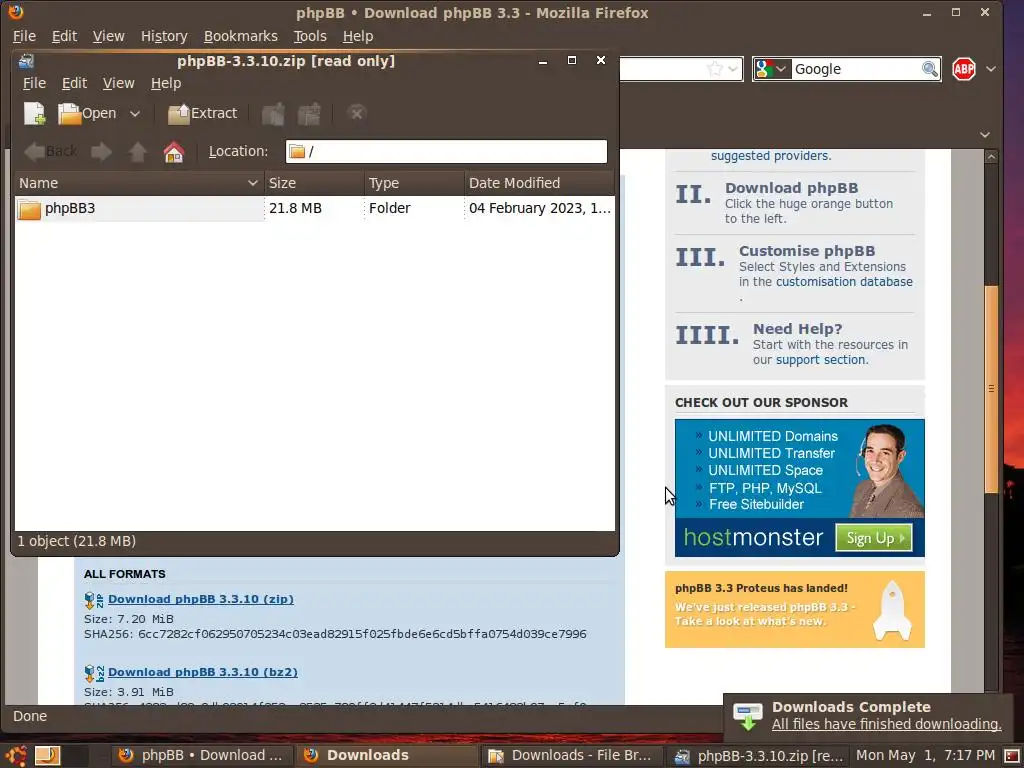
Task: Click the Location path input field
Action: (446, 152)
